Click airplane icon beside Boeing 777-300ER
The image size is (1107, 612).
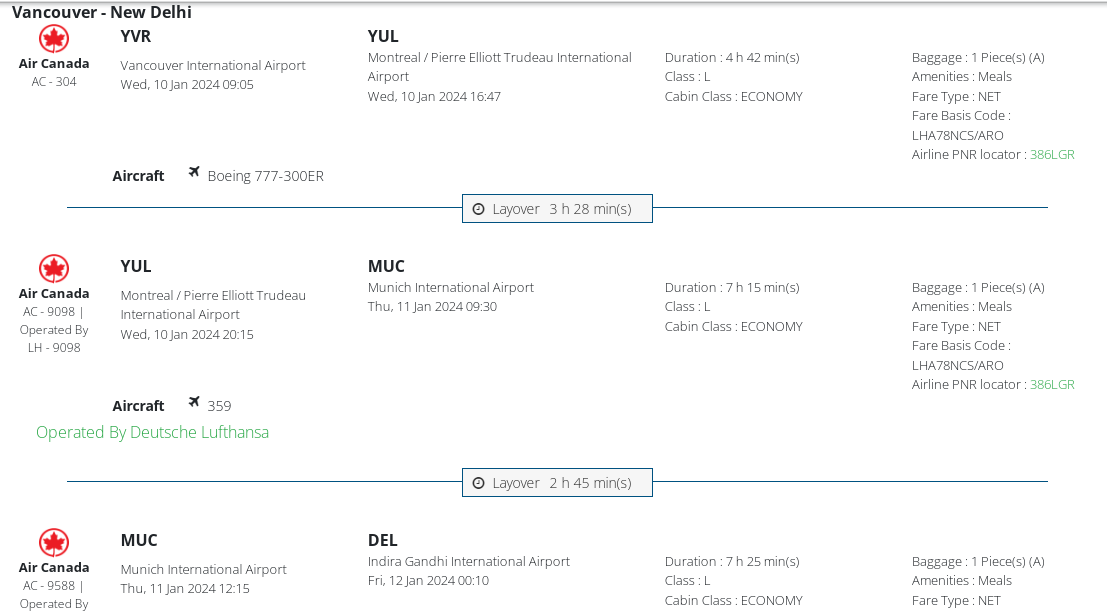pos(194,173)
